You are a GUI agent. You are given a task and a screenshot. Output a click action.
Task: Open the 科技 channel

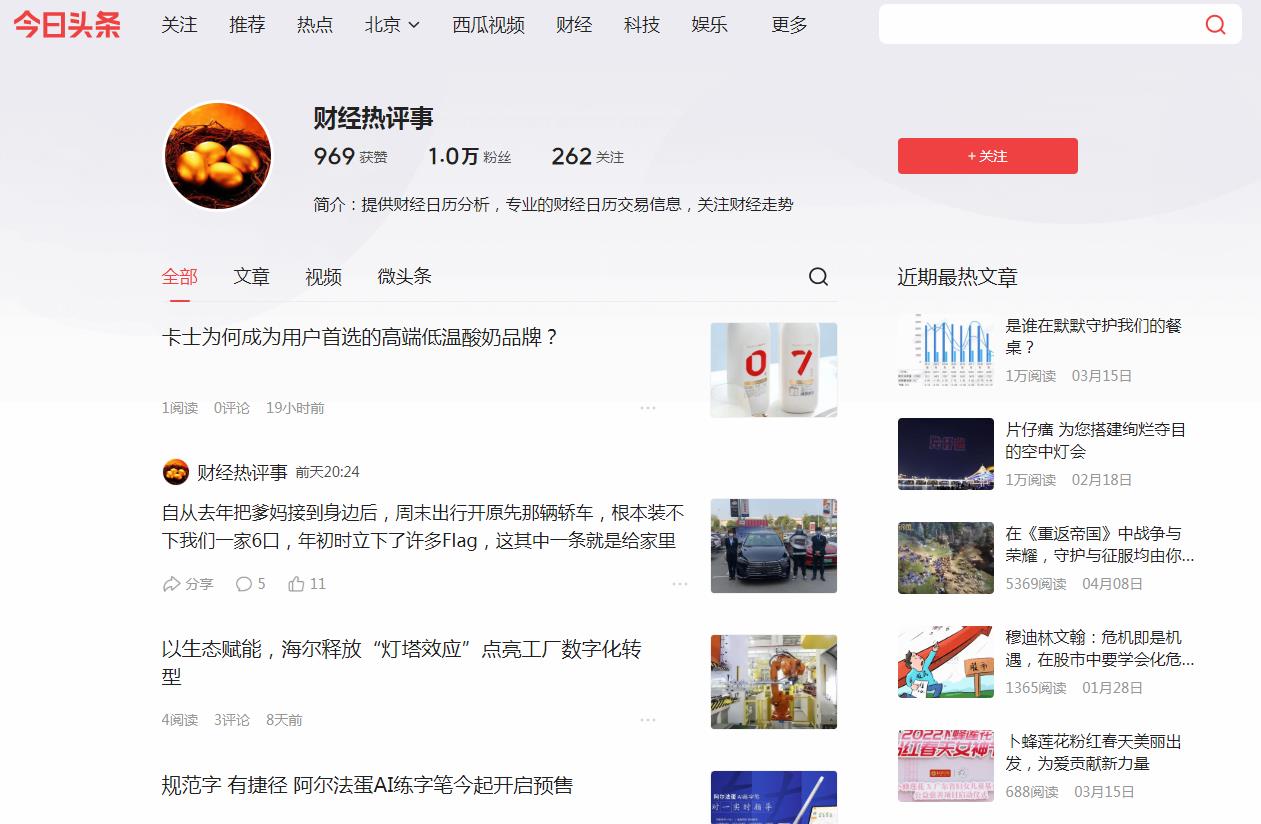642,25
